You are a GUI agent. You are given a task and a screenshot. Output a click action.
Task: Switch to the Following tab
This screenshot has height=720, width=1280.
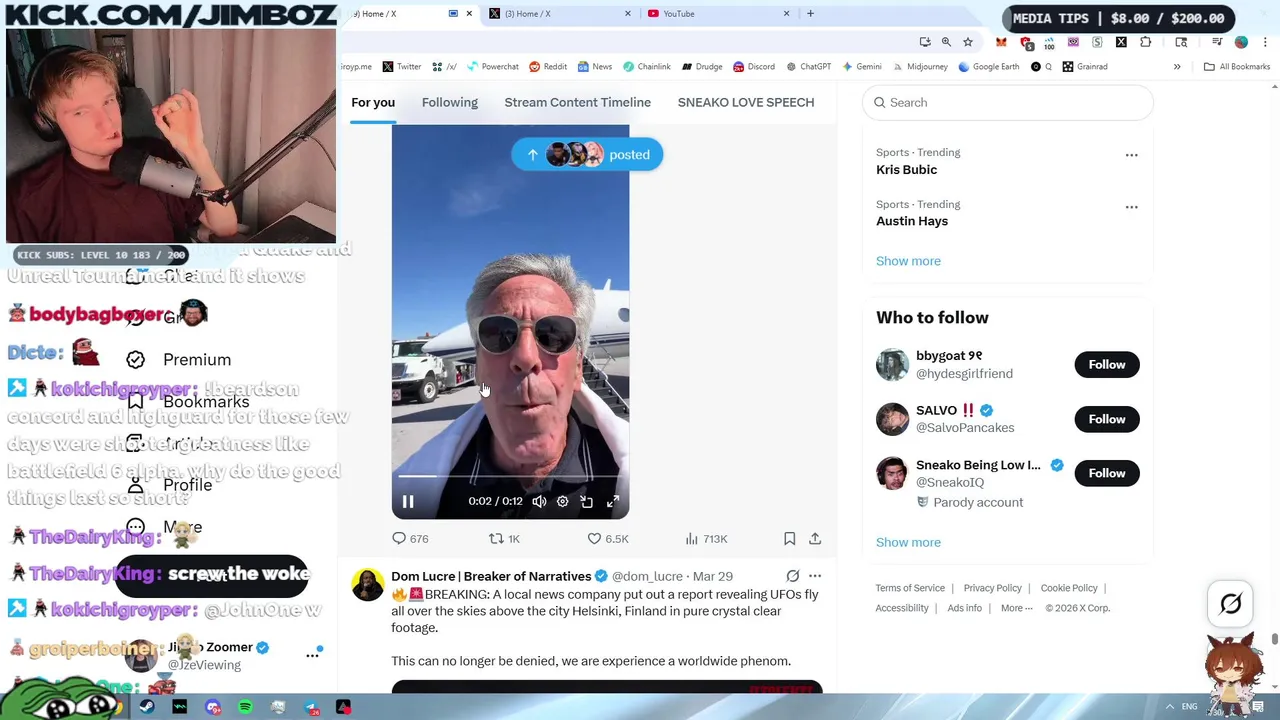450,102
